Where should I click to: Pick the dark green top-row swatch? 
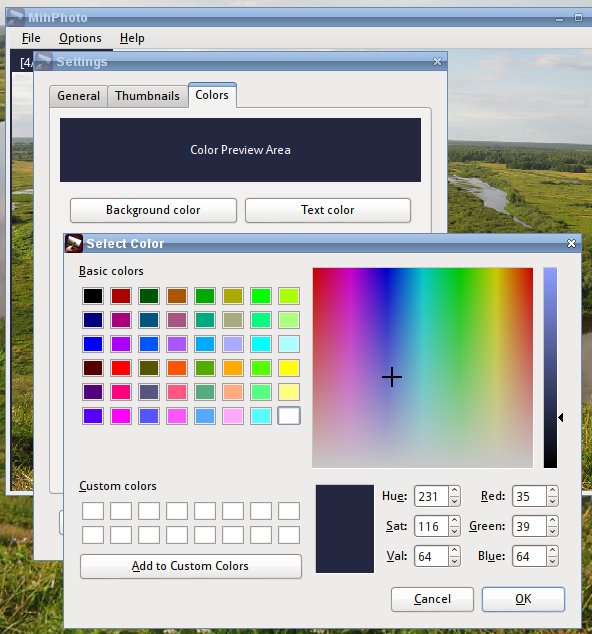coord(149,296)
